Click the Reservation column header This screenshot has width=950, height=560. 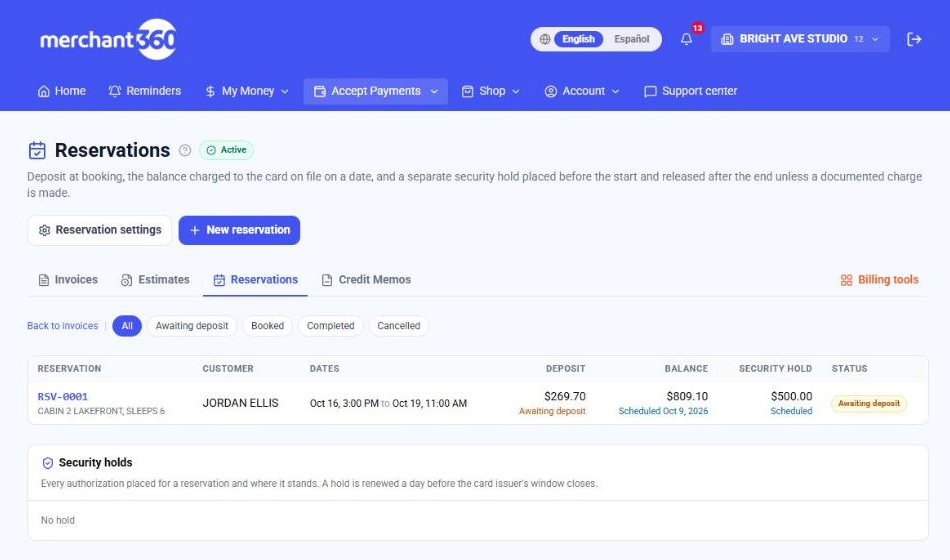(x=69, y=369)
